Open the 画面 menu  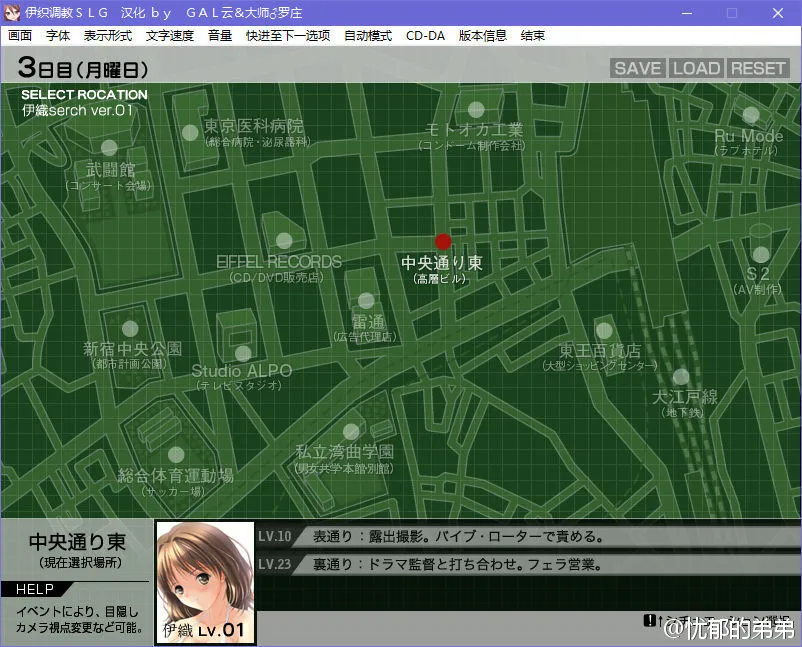tap(20, 35)
